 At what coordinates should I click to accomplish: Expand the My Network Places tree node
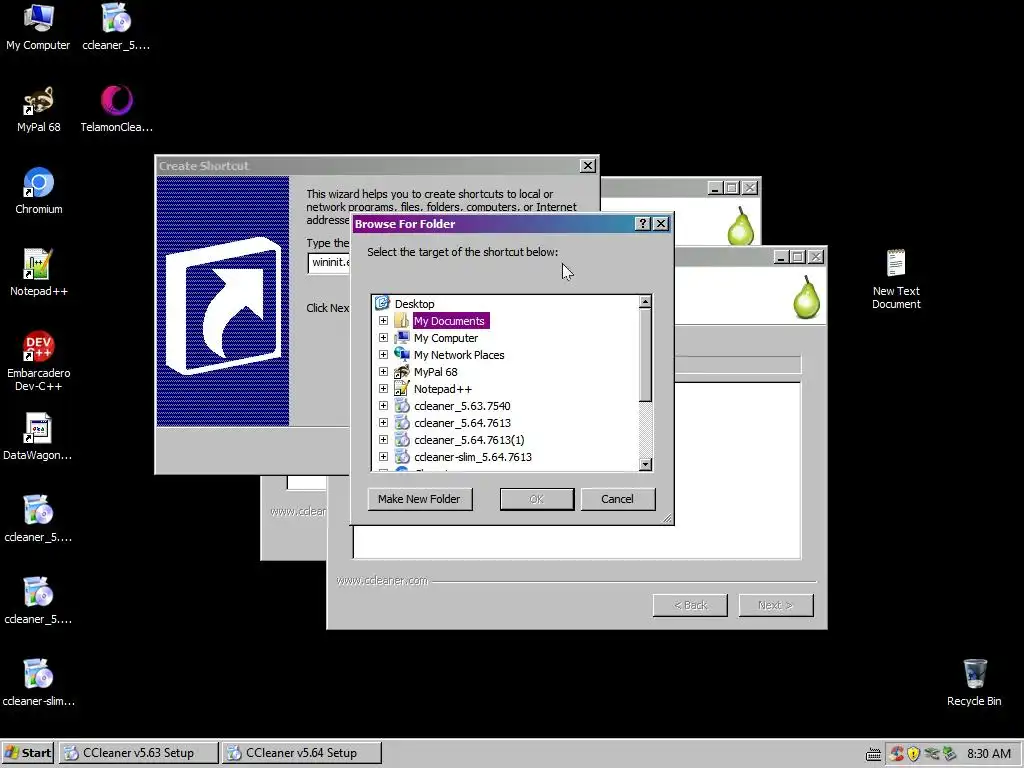[383, 355]
